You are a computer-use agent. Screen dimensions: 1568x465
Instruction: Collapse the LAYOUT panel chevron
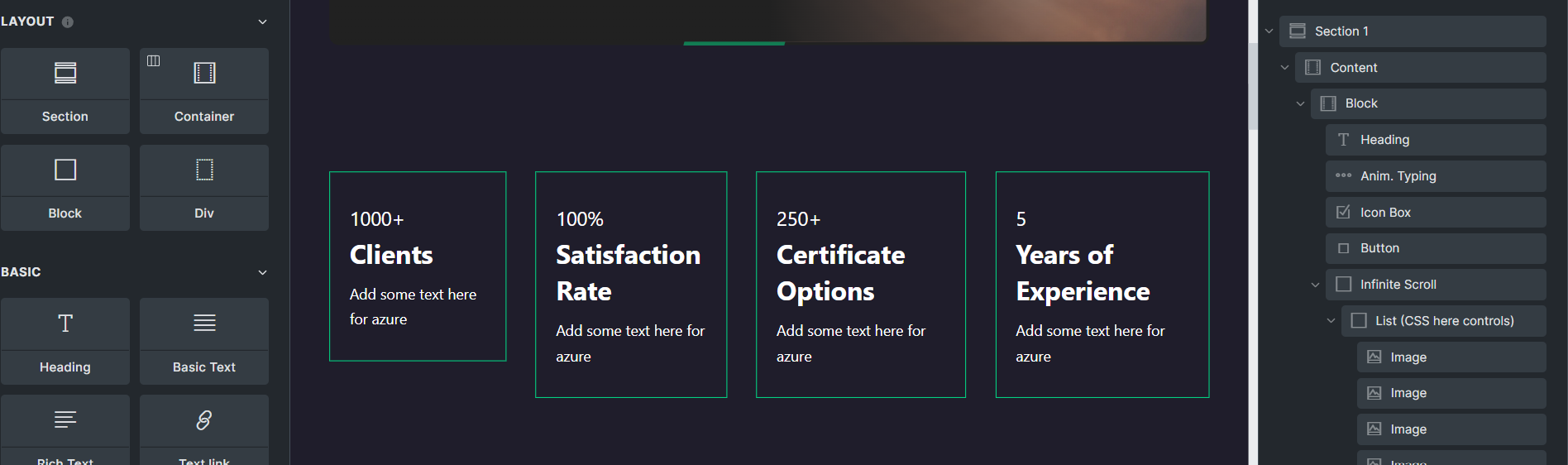[263, 22]
